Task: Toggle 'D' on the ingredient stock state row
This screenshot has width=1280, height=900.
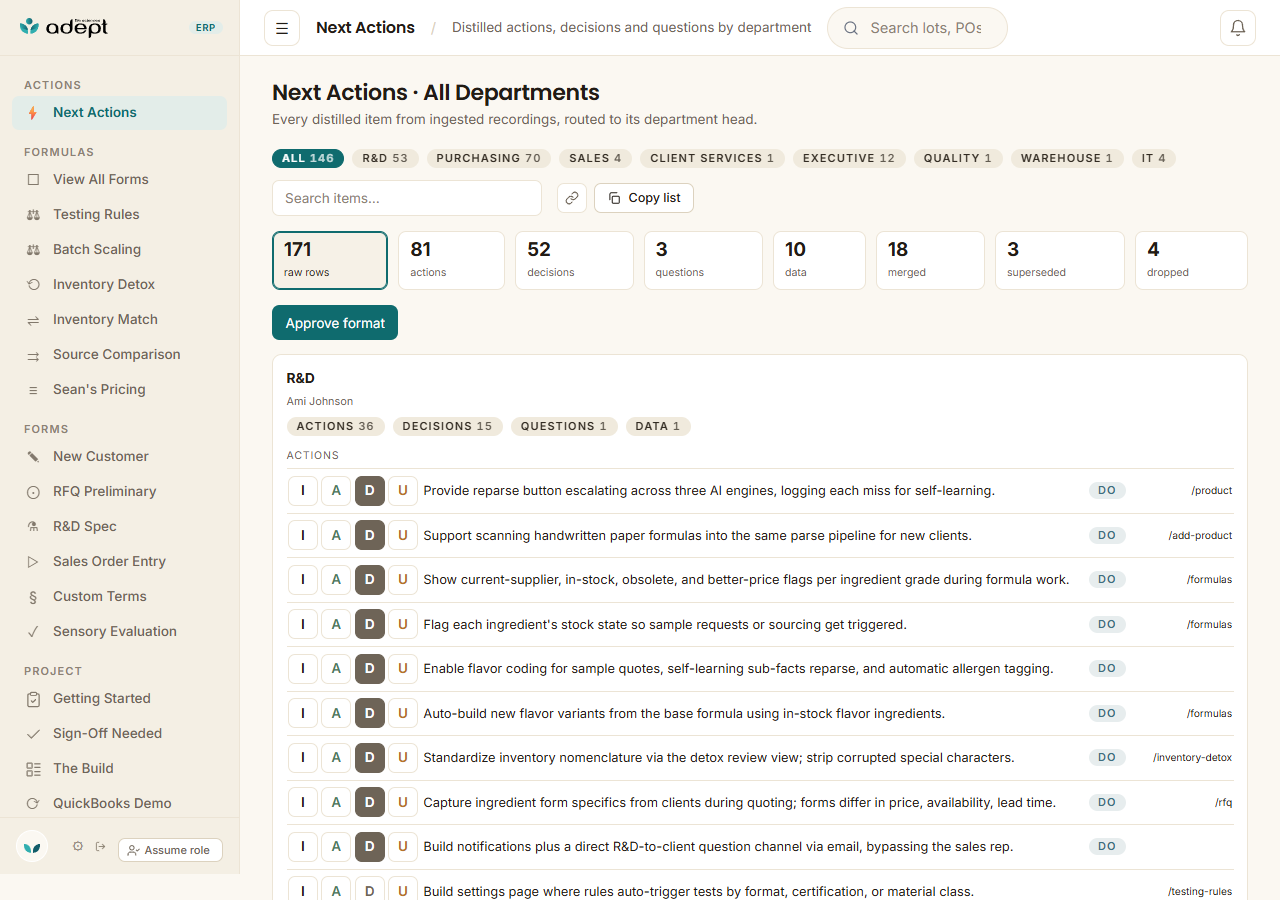Action: pyautogui.click(x=370, y=624)
